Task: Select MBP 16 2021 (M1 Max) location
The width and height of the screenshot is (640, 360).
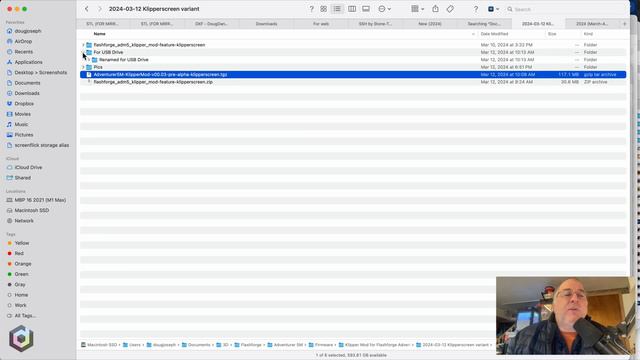Action: (x=40, y=200)
